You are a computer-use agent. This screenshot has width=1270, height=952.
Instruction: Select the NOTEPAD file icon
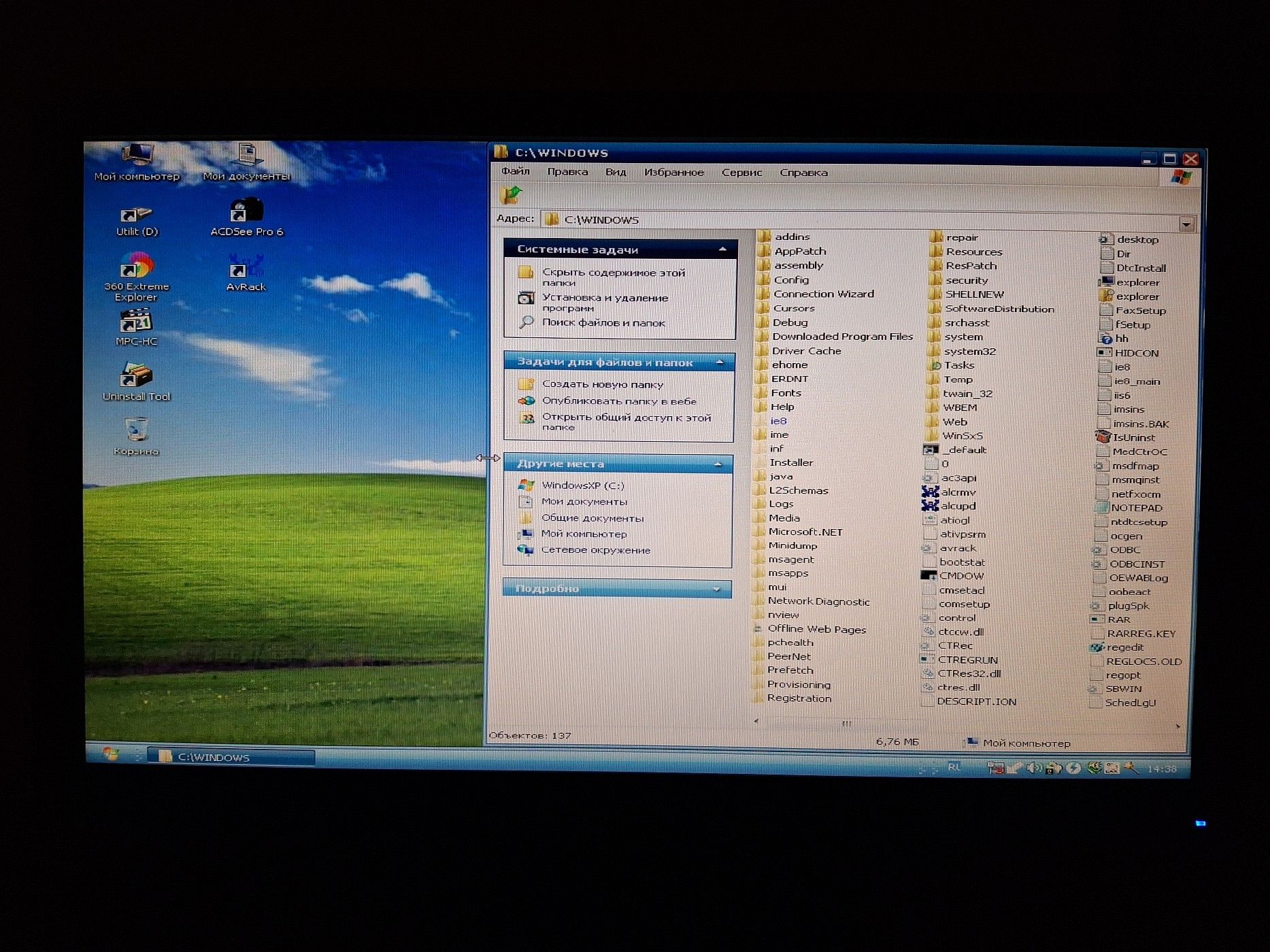[x=1102, y=507]
